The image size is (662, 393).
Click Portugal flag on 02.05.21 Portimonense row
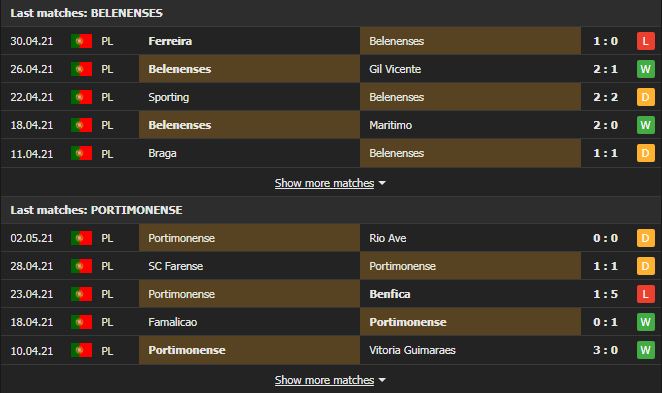[81, 238]
